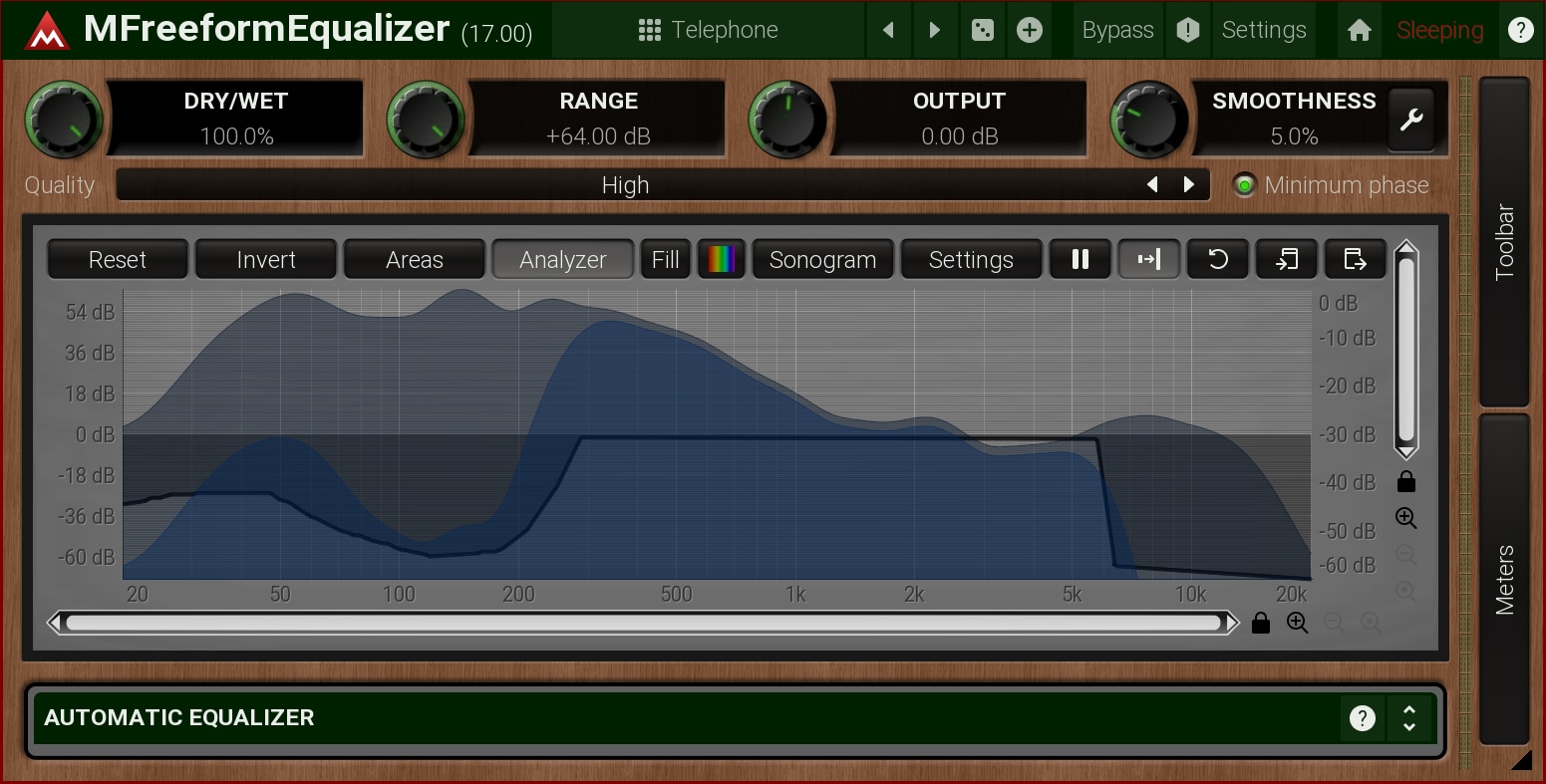This screenshot has width=1546, height=784.
Task: Click the horizontal zoom-in magnifier icon
Action: tap(1297, 624)
